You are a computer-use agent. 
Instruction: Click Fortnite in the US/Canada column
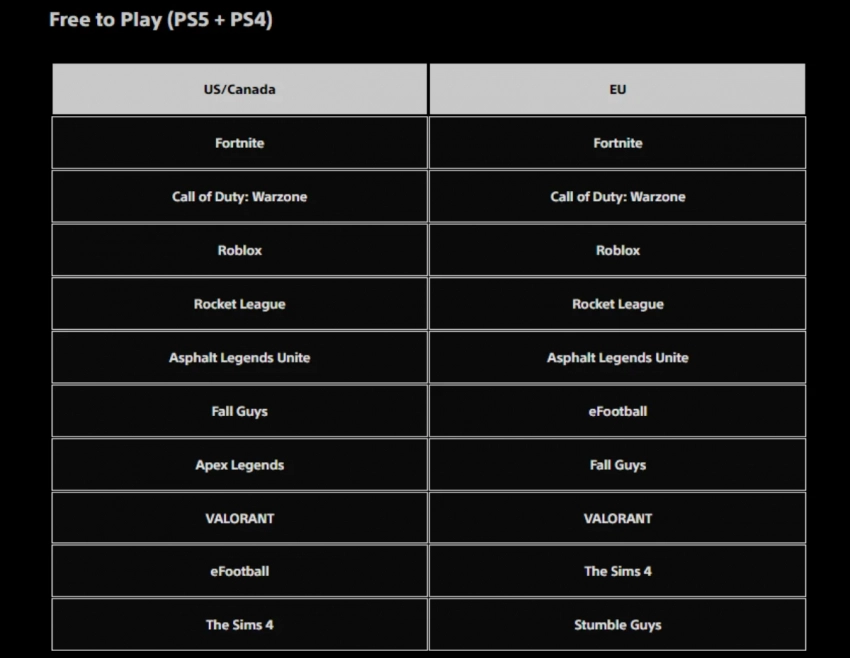click(240, 143)
